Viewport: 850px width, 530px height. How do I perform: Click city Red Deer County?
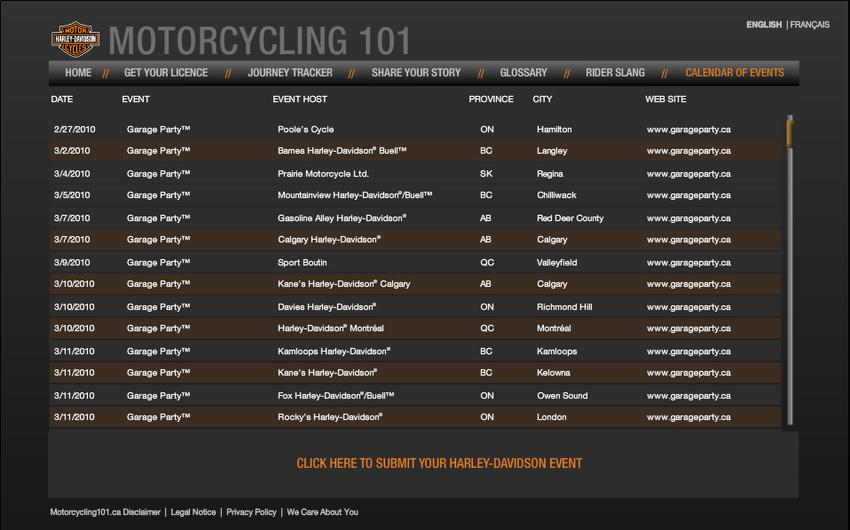(x=570, y=218)
